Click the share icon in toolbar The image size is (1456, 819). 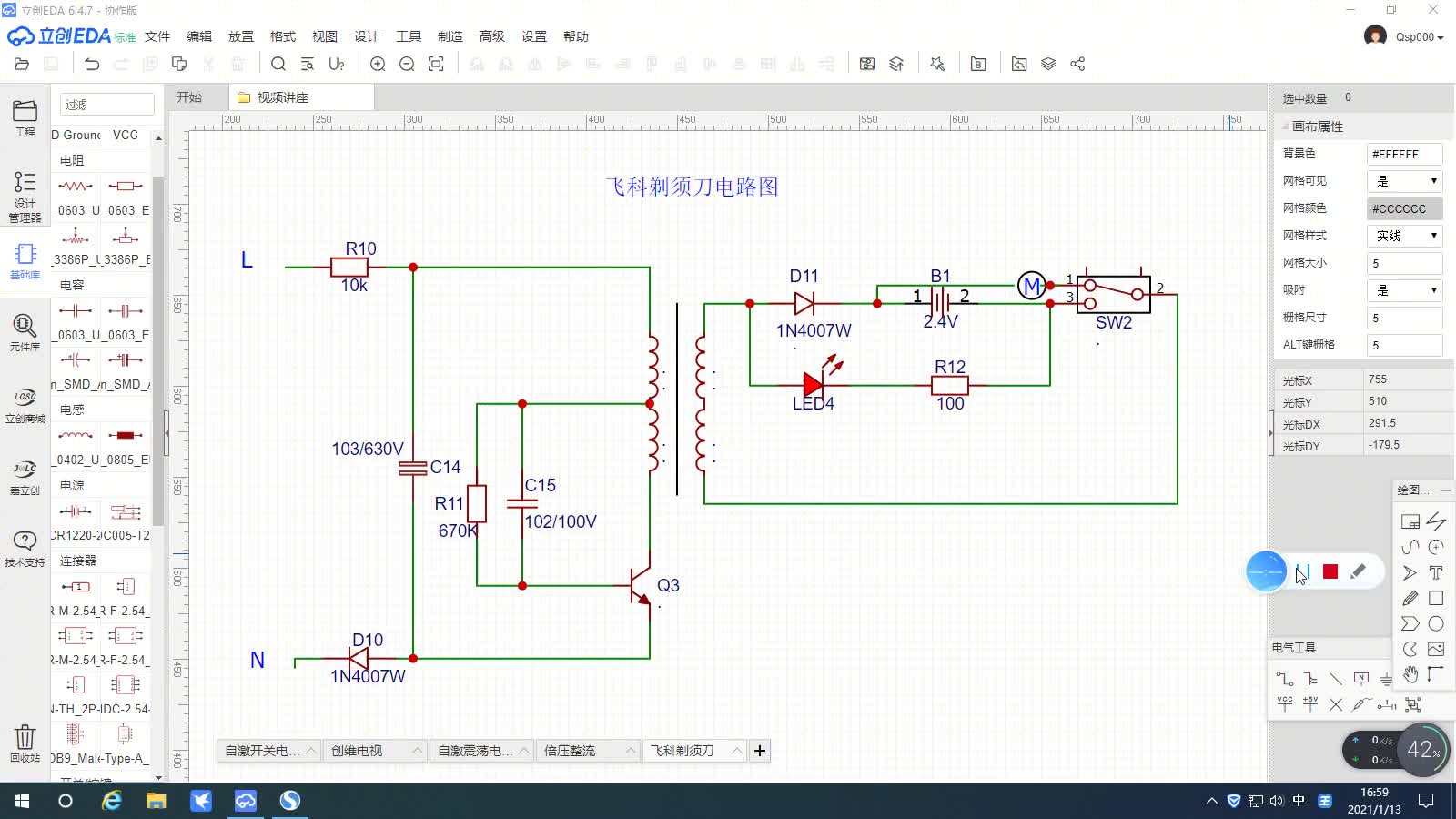pyautogui.click(x=1077, y=64)
